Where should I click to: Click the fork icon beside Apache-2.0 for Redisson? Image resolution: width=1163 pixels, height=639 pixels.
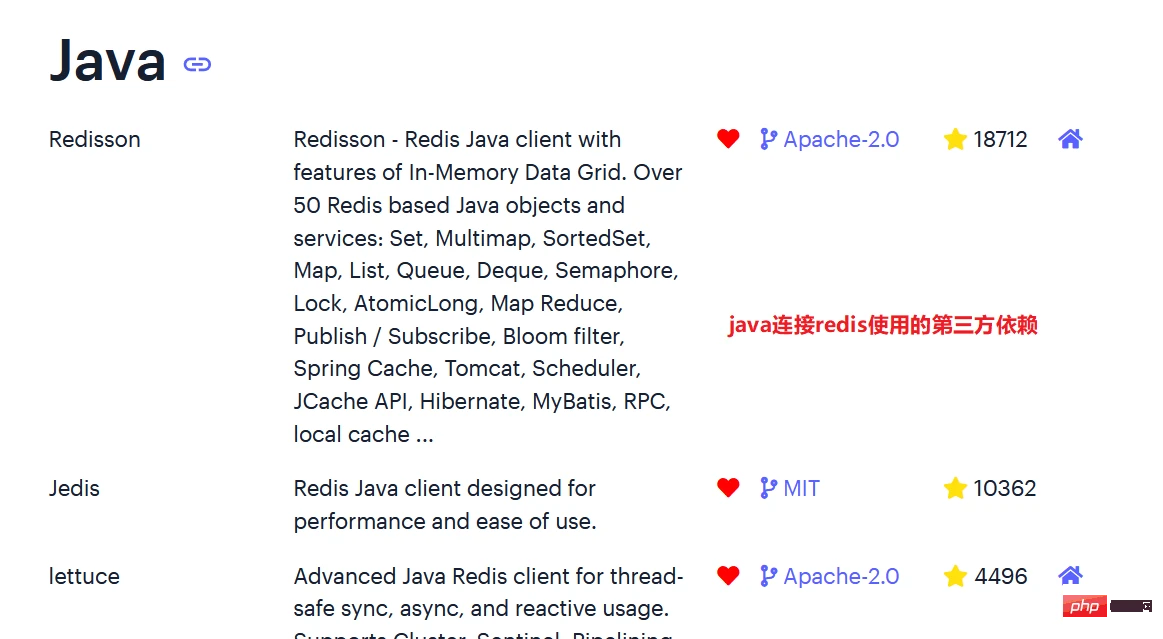[x=768, y=139]
